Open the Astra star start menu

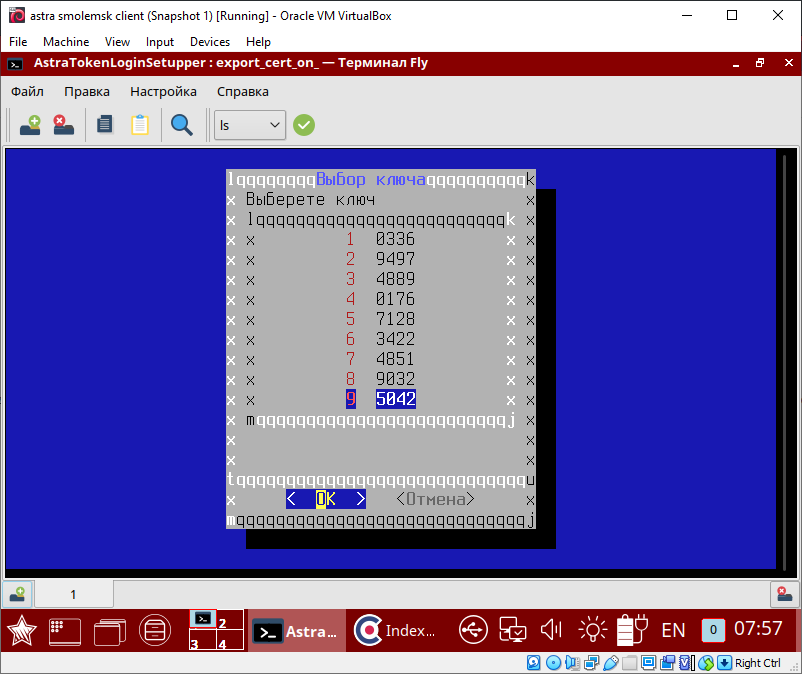(21, 631)
